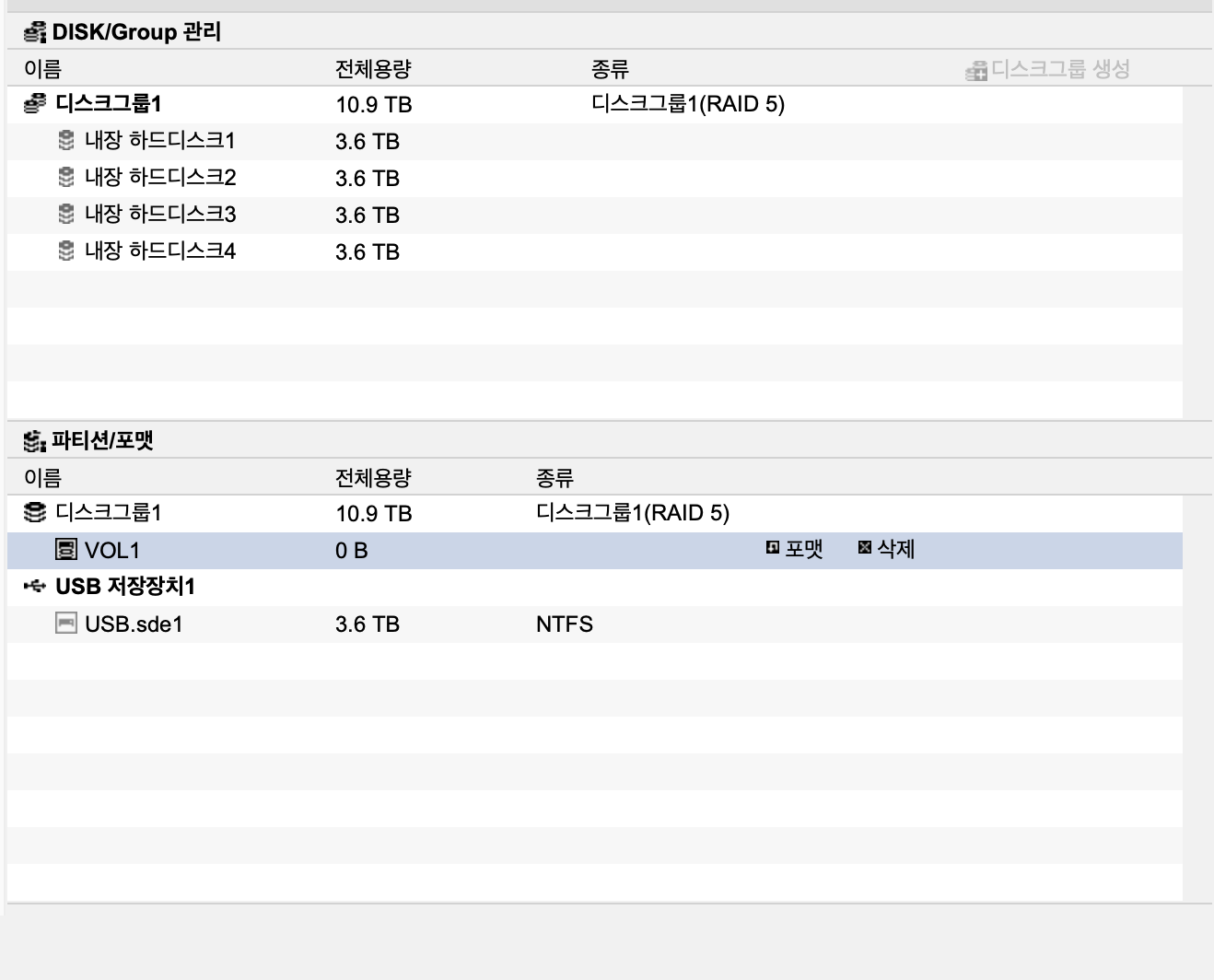Click 디스크그룹1(RAID 5) type in 파티션/포맷 list
The image size is (1214, 980).
tap(633, 513)
